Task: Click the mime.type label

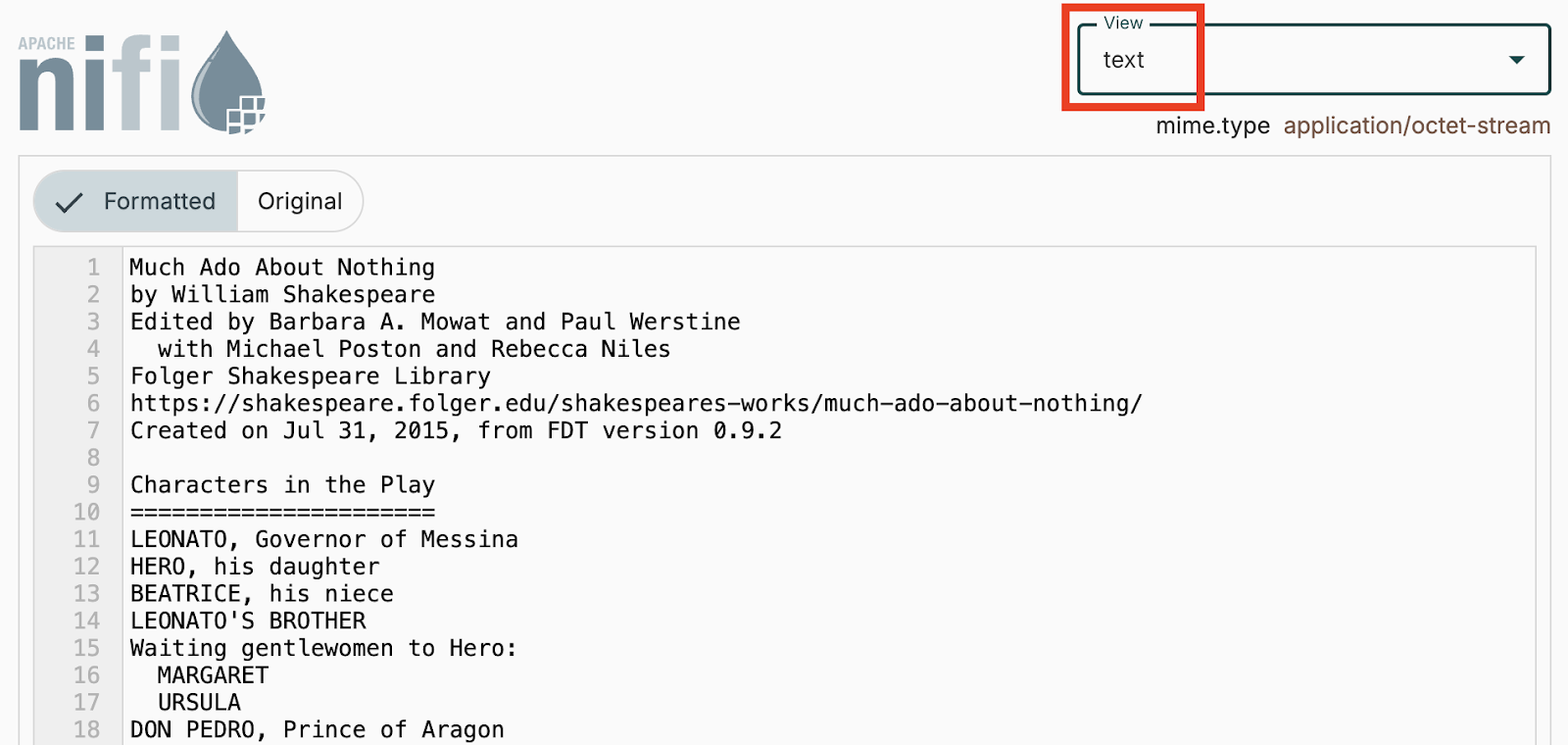Action: (x=1212, y=126)
